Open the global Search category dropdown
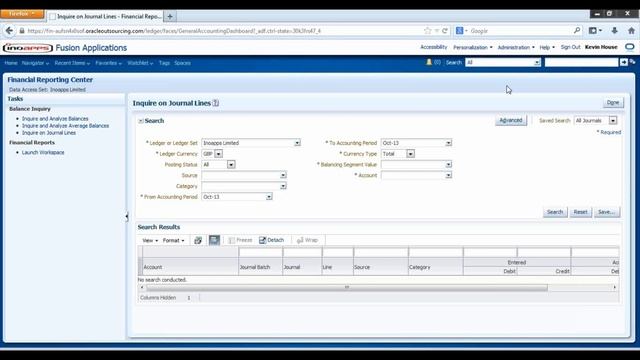 coord(537,62)
